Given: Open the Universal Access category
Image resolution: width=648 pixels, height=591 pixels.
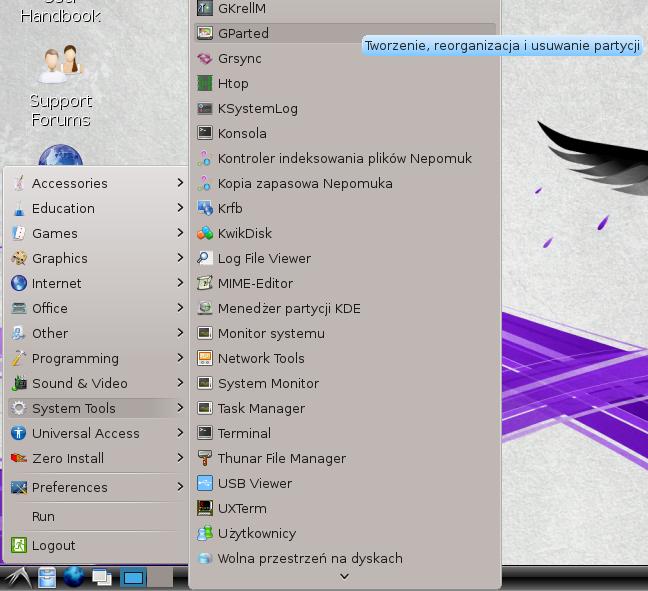Looking at the screenshot, I should pyautogui.click(x=98, y=433).
